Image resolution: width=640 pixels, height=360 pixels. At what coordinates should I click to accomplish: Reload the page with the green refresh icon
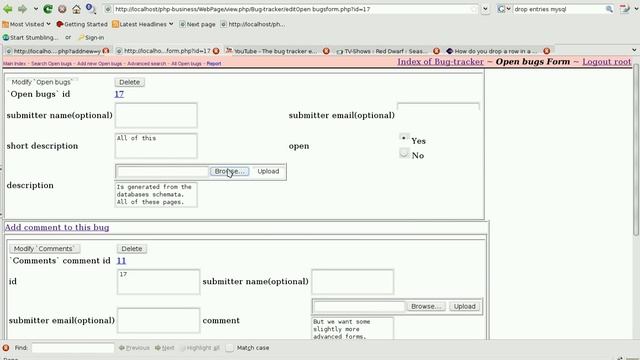coord(48,9)
